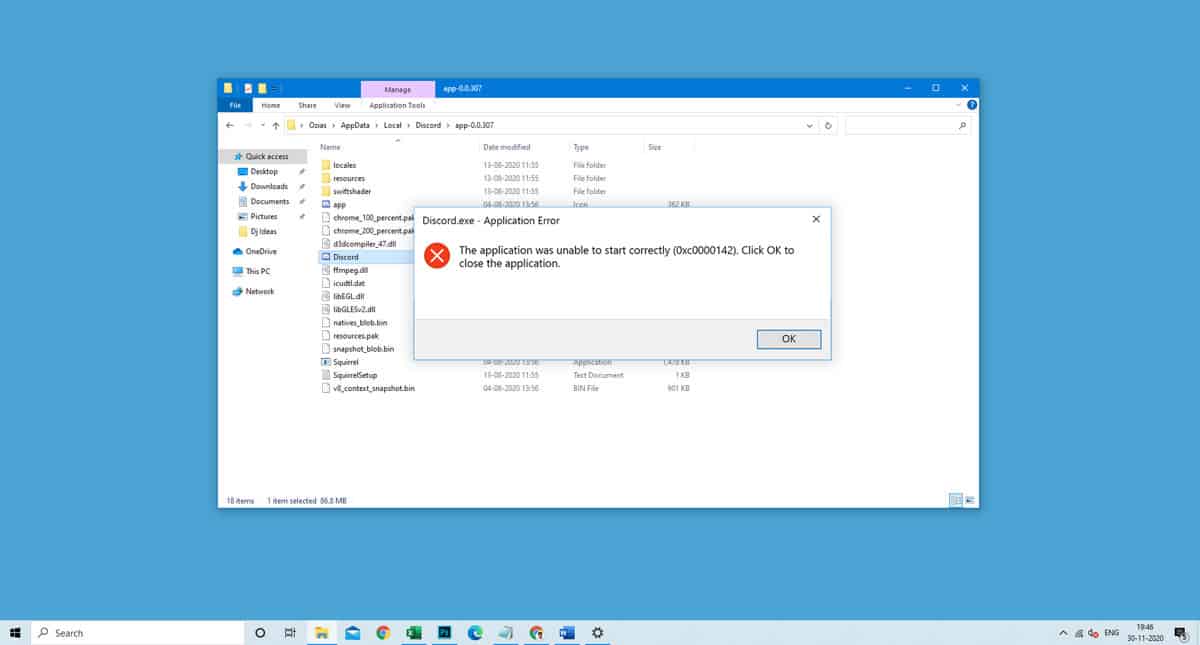Switch to the Home ribbon tab
Image resolution: width=1200 pixels, height=645 pixels.
coord(271,105)
